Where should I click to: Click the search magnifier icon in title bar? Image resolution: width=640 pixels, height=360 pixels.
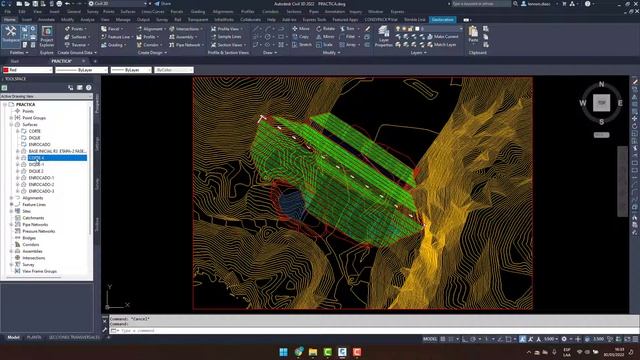[516, 4]
